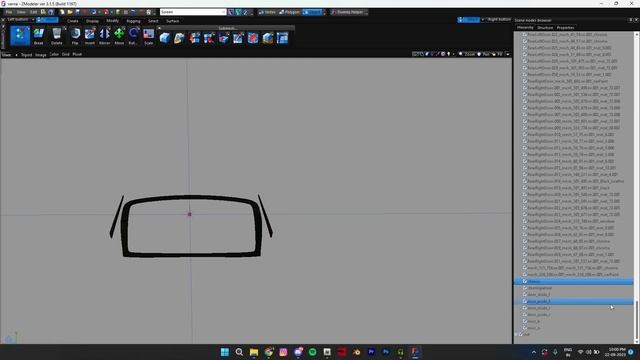640x360 pixels.
Task: Select the RearRightDoor window mesh row
Action: [571, 221]
